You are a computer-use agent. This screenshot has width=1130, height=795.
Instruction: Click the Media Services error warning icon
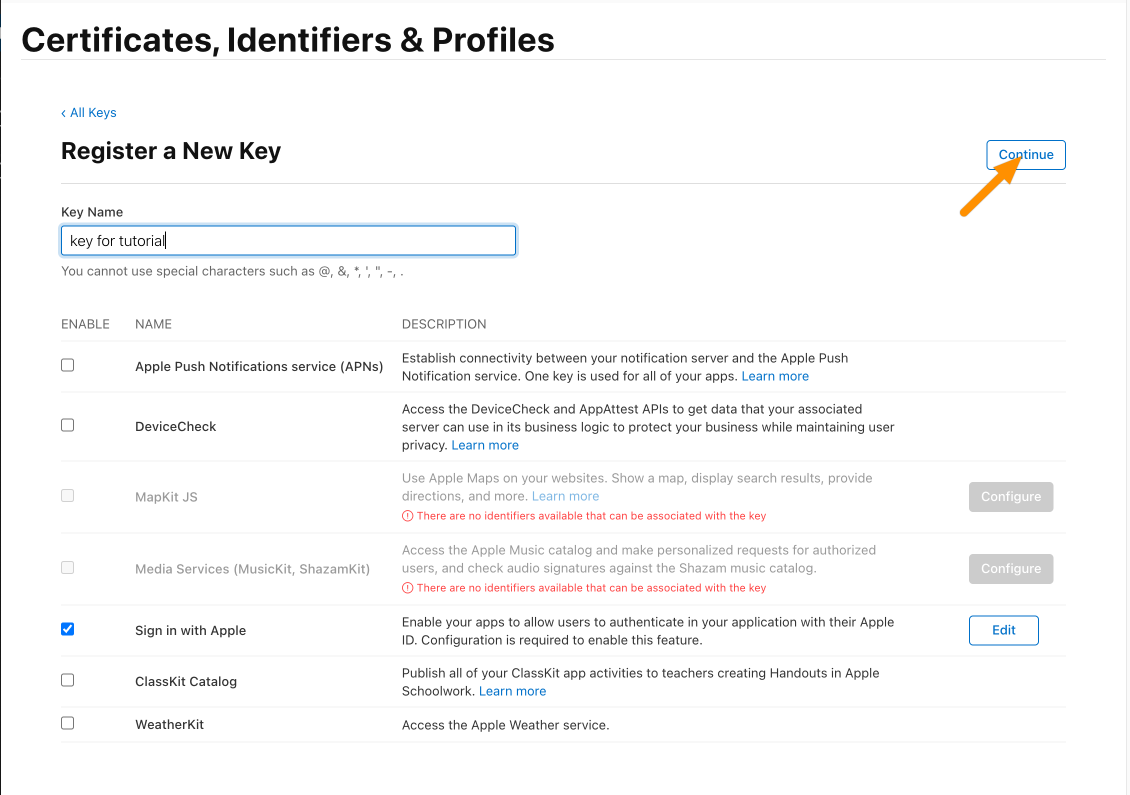point(407,588)
